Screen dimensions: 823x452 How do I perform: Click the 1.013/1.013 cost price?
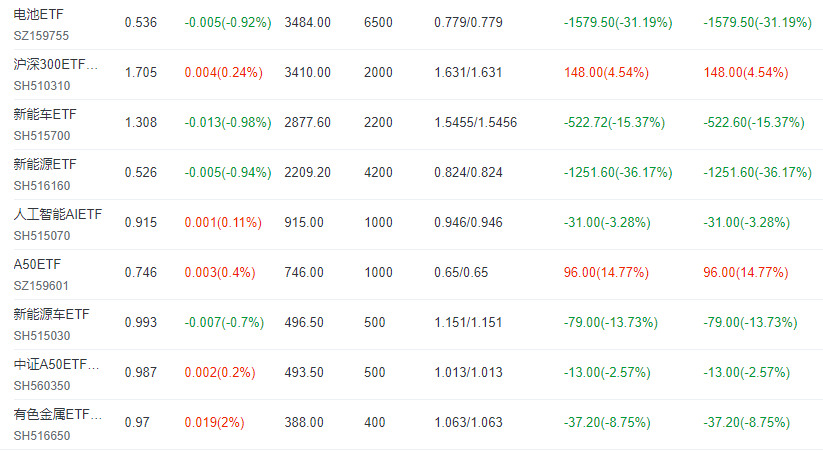(468, 372)
